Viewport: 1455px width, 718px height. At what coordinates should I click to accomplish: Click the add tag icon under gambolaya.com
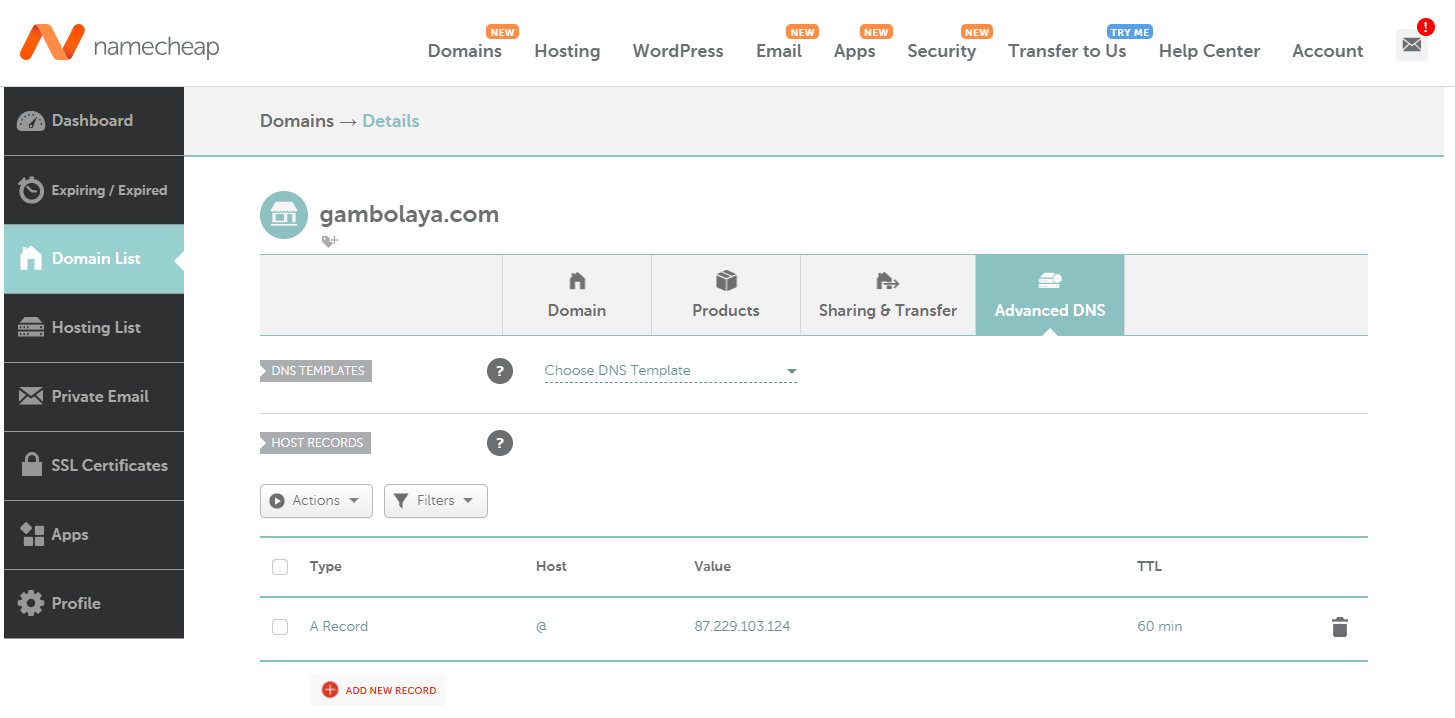[x=329, y=242]
